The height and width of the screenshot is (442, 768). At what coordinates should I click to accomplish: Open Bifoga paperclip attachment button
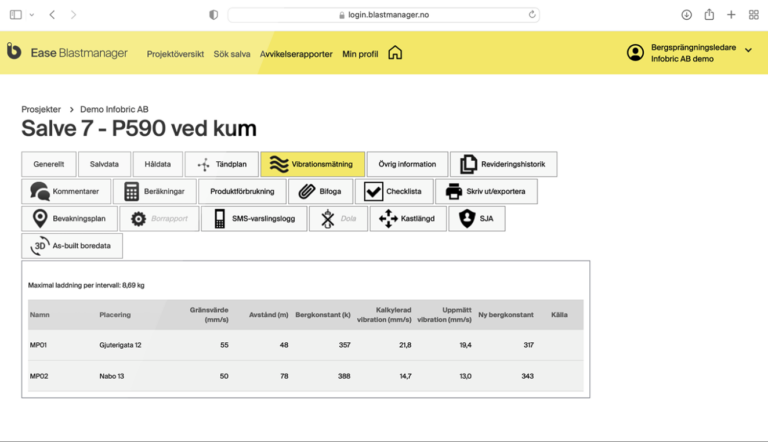click(320, 192)
